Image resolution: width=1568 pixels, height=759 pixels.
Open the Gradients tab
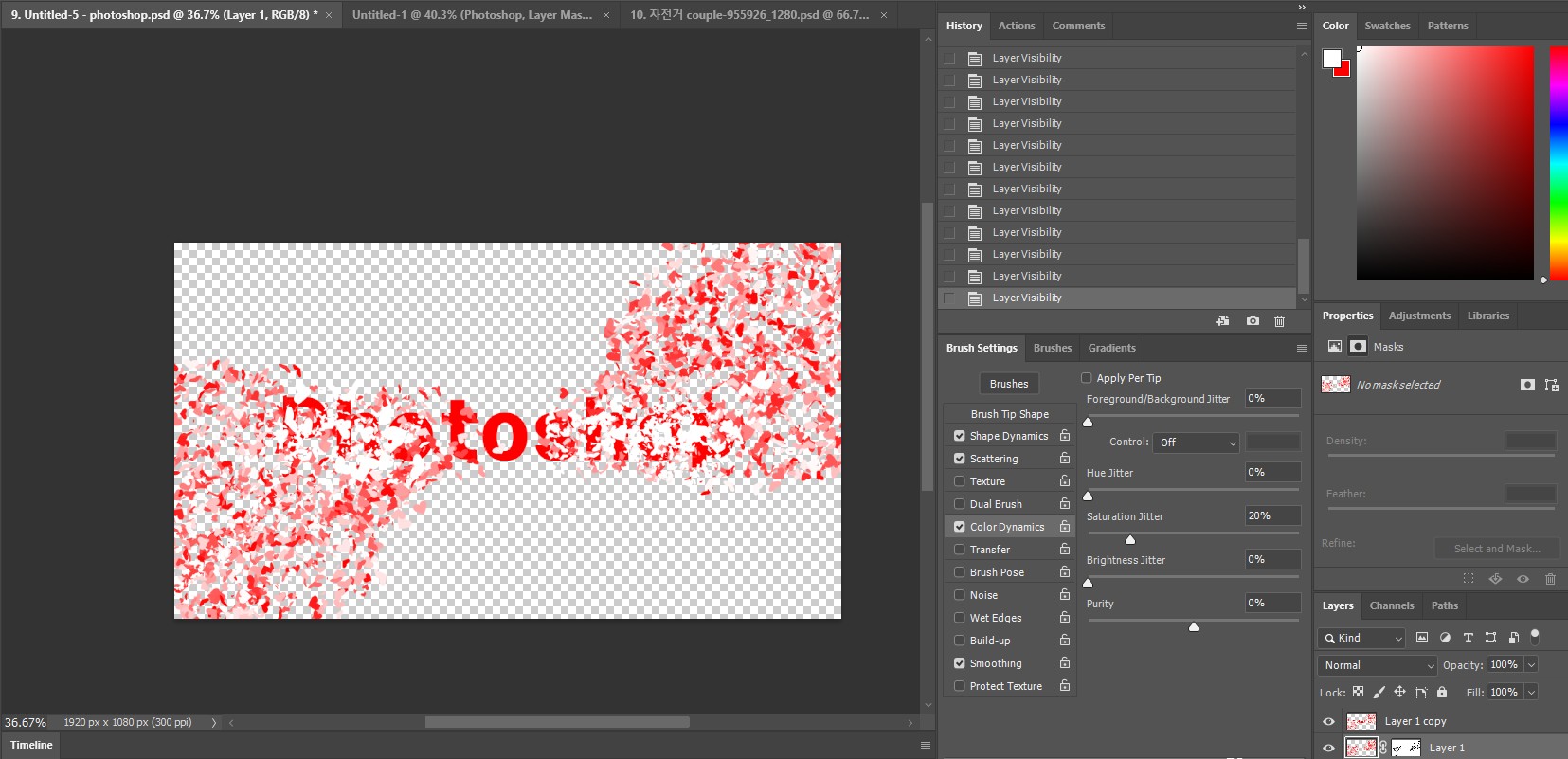(x=1111, y=348)
